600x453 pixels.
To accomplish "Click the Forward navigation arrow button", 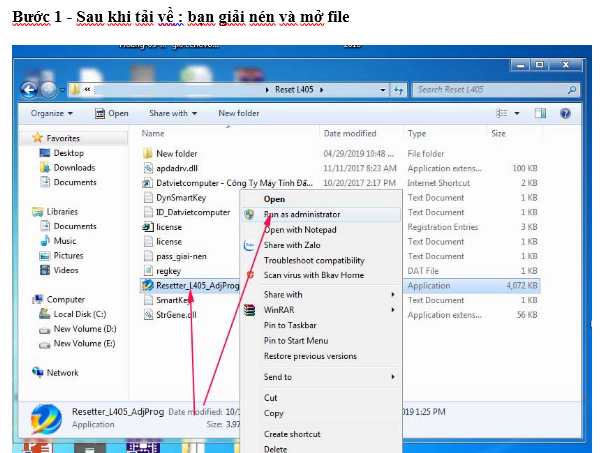I will tap(51, 90).
